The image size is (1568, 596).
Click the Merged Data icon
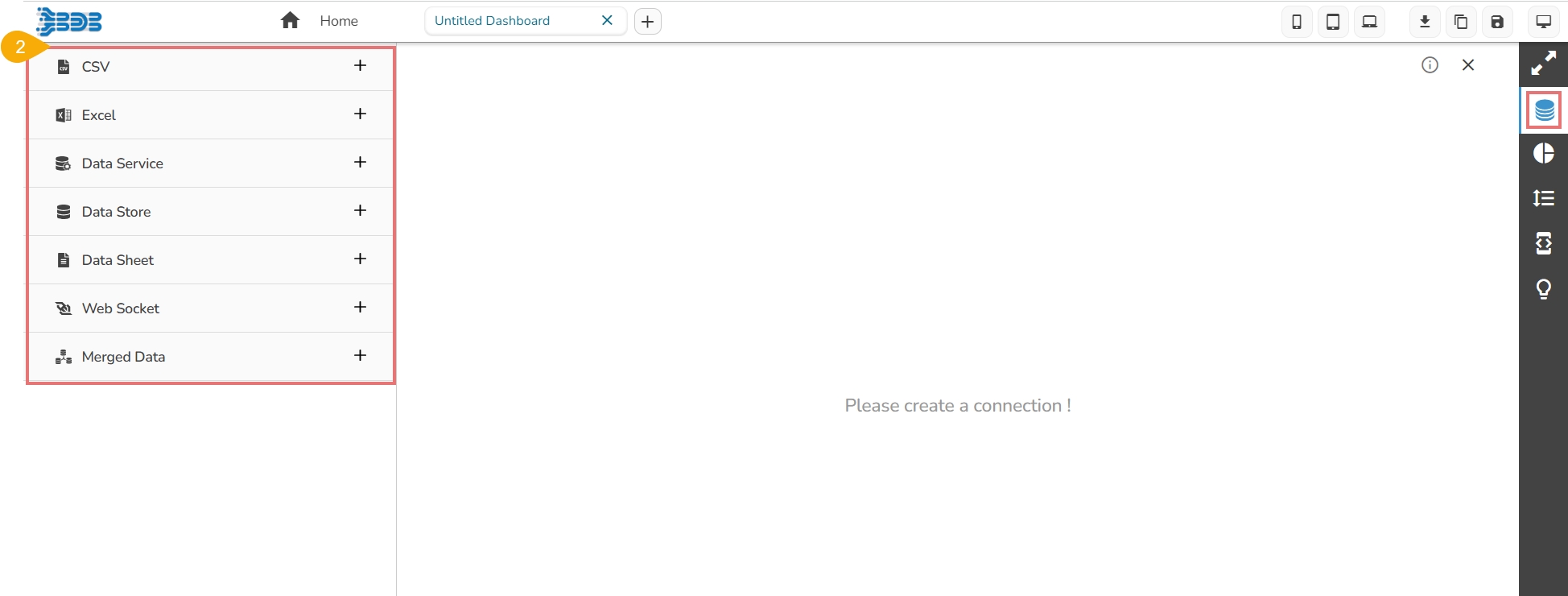pos(64,357)
